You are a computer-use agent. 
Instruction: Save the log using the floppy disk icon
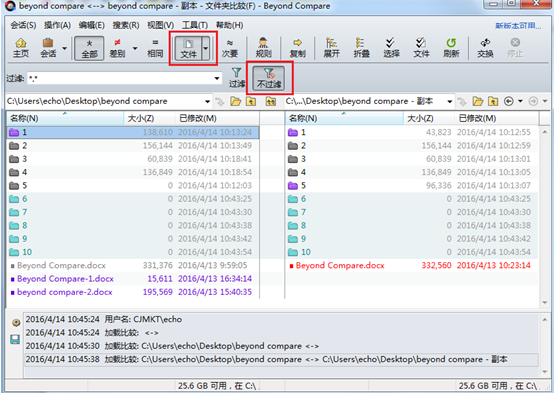[x=15, y=340]
